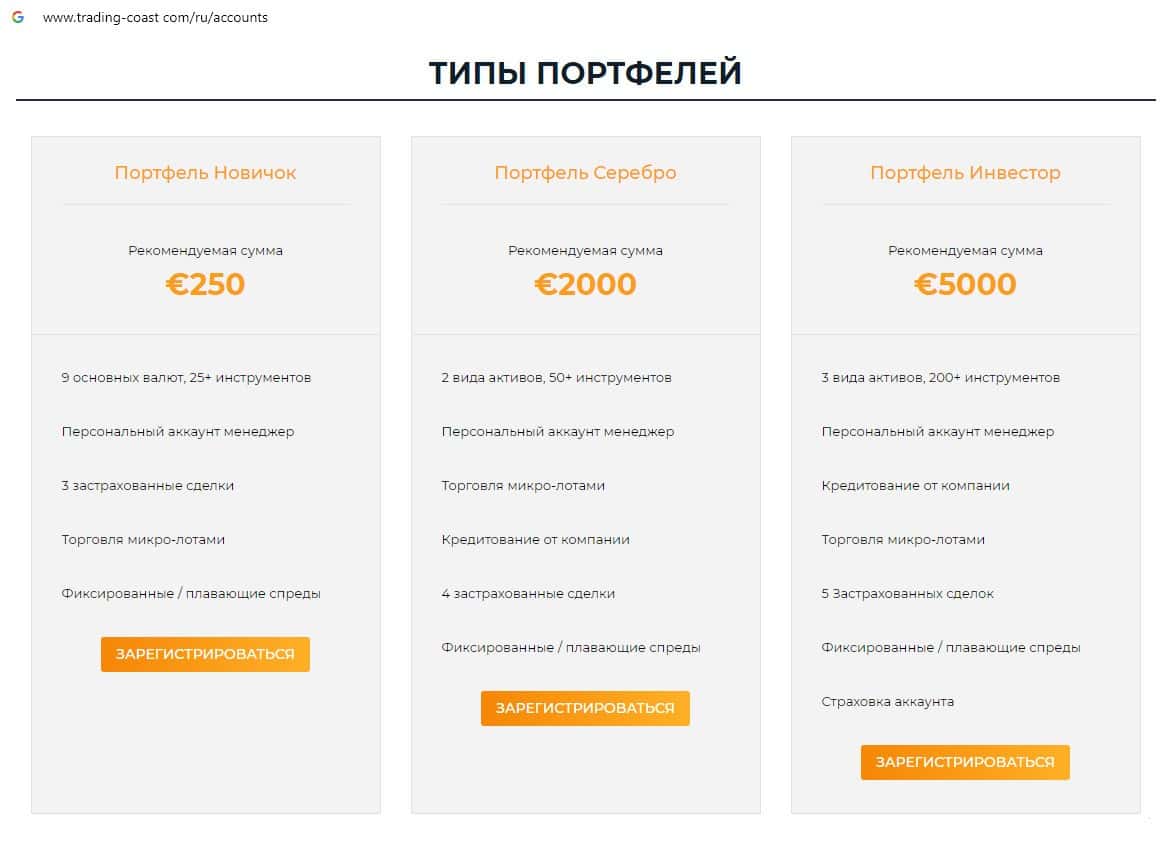Select the Портфель Серебро title
This screenshot has height=845, width=1162.
point(585,172)
